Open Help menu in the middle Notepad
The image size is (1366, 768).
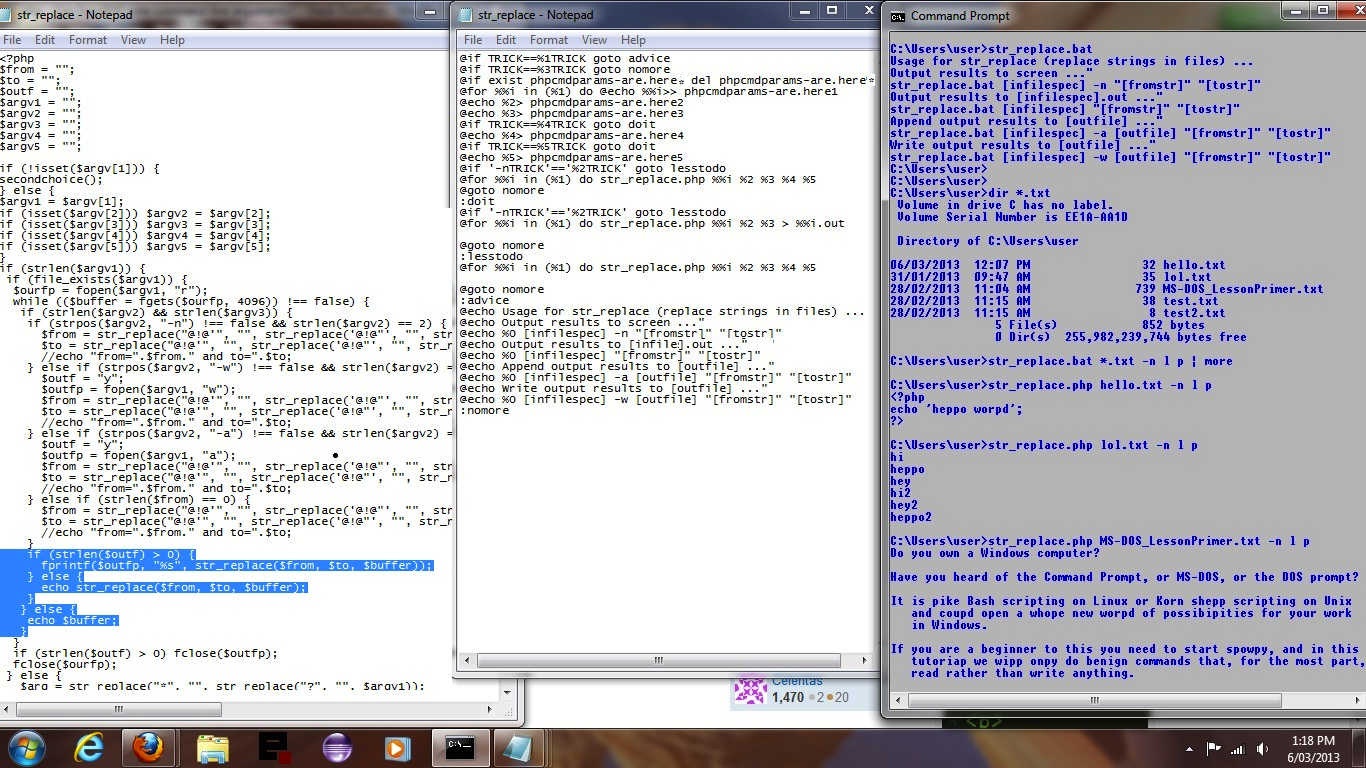click(633, 40)
